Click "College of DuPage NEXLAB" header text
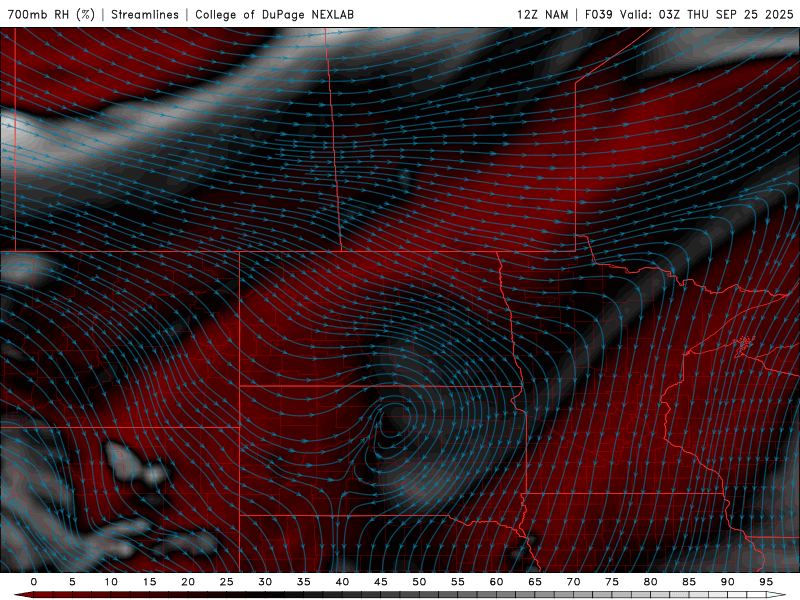This screenshot has height=600, width=800. point(274,14)
